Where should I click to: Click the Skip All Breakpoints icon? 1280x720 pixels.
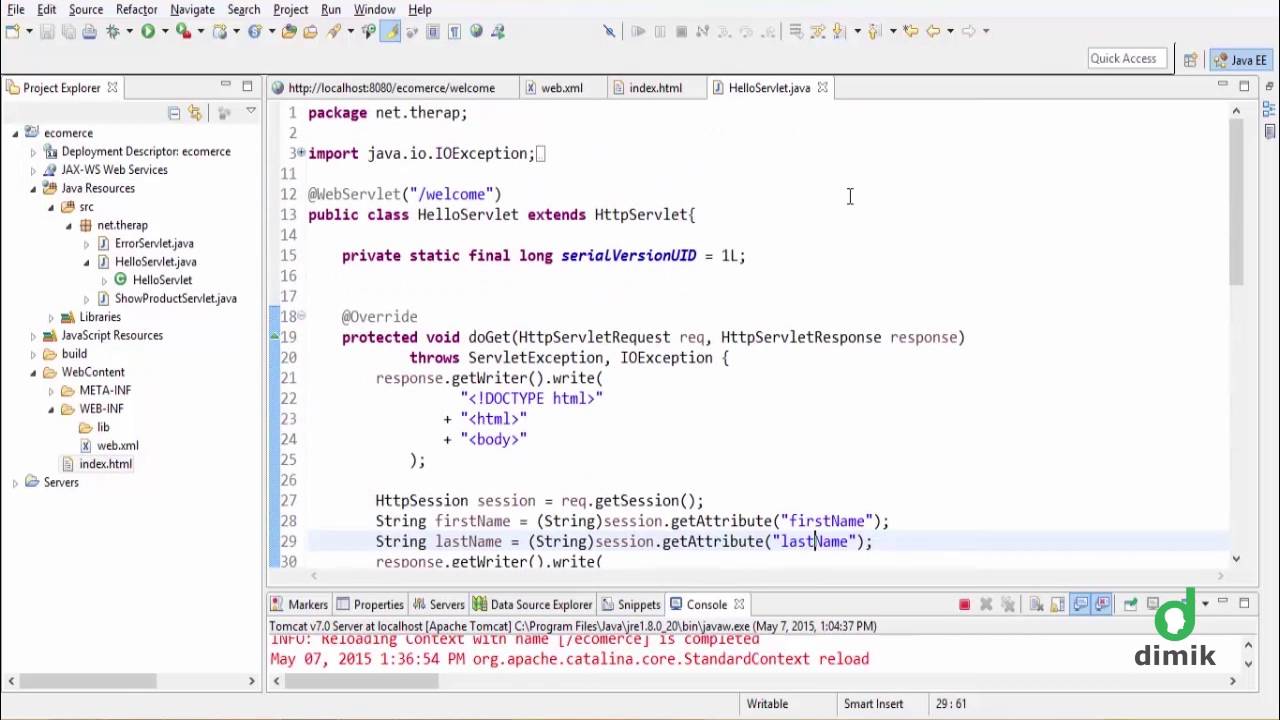[609, 31]
